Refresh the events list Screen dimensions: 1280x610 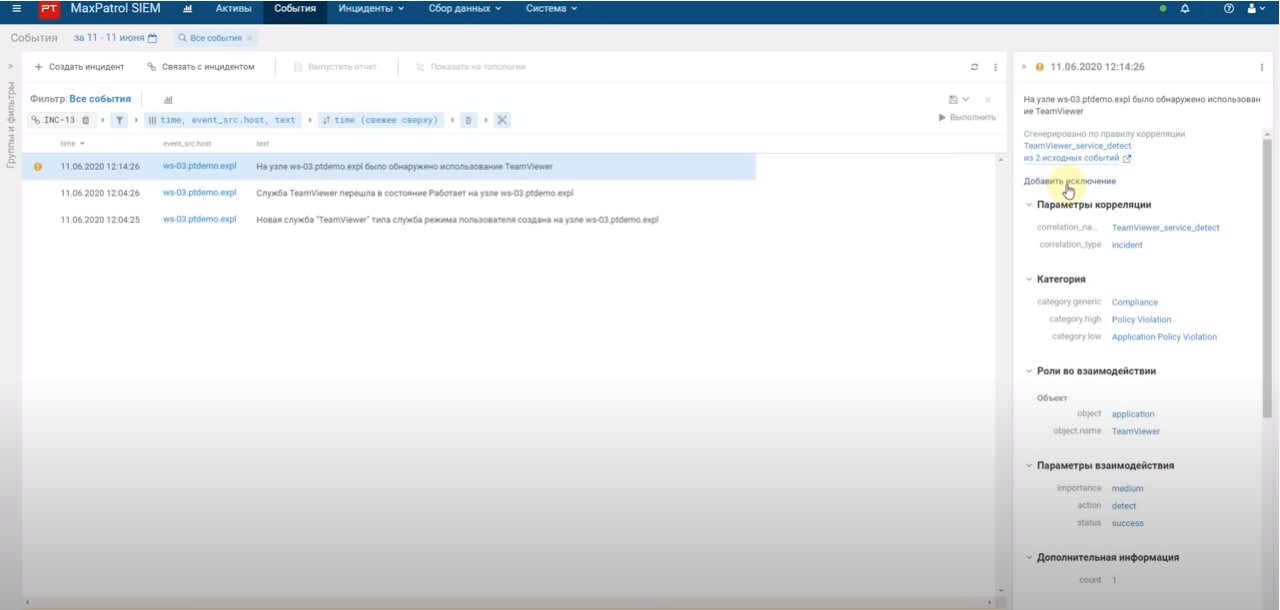(x=974, y=67)
